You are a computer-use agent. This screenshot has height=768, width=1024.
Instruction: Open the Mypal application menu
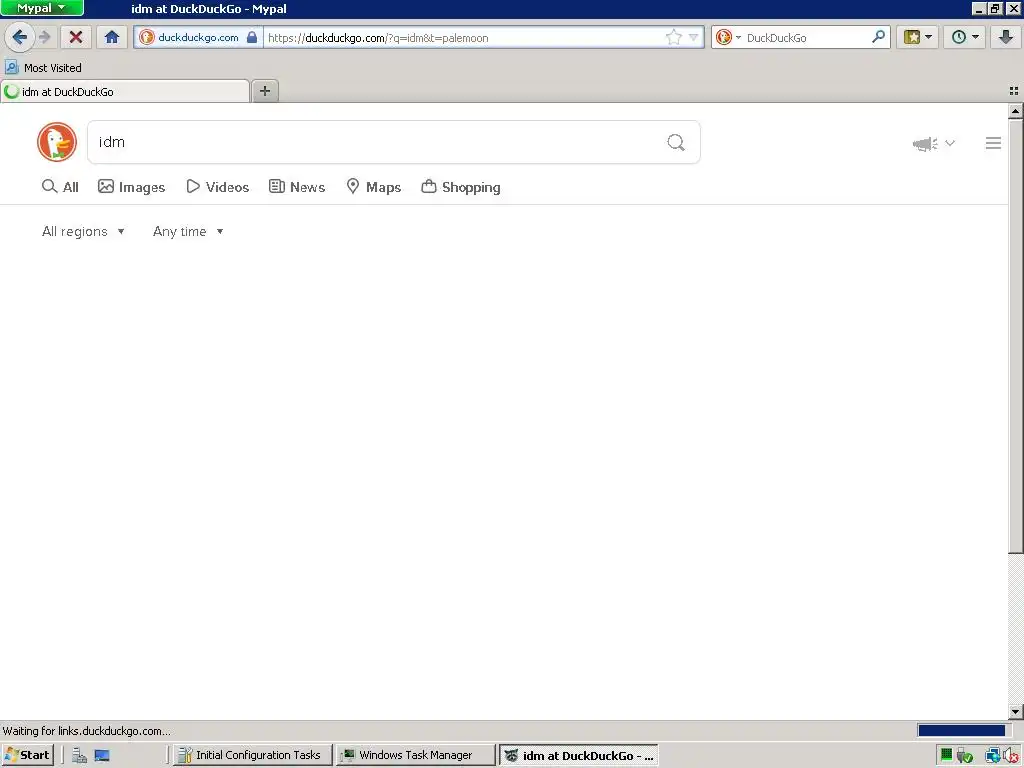click(x=42, y=8)
